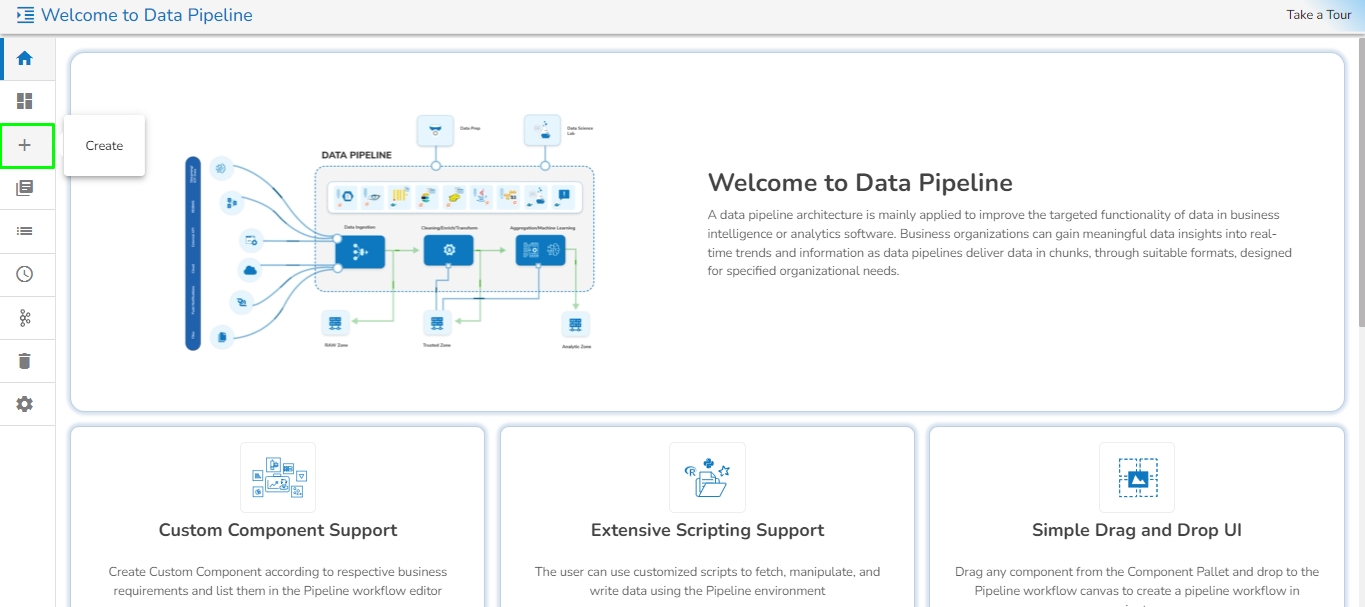Image resolution: width=1365 pixels, height=607 pixels.
Task: Click the Simple Drag and Drop UI illustration
Action: coord(1137,478)
